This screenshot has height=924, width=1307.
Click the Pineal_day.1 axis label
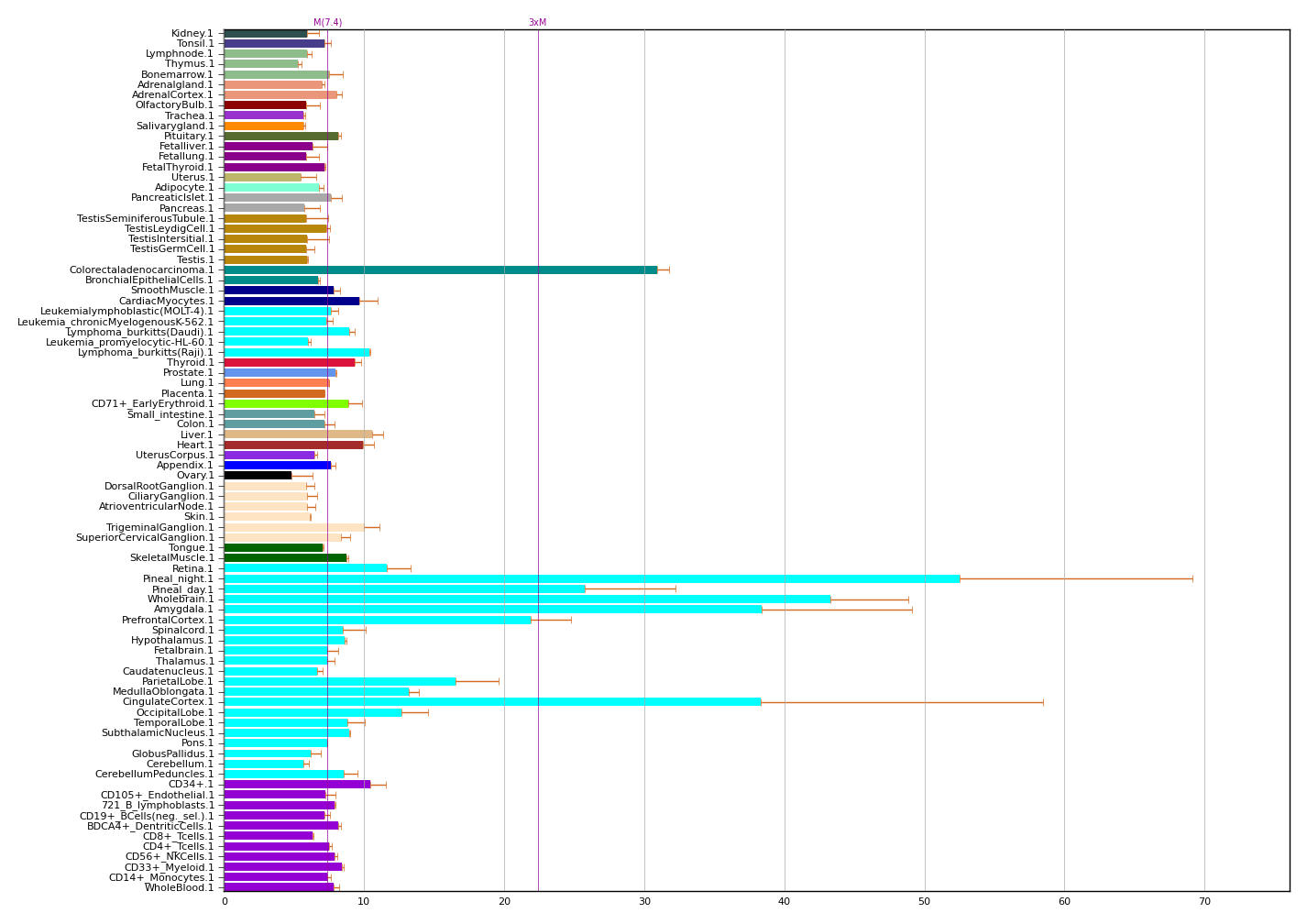click(x=182, y=589)
